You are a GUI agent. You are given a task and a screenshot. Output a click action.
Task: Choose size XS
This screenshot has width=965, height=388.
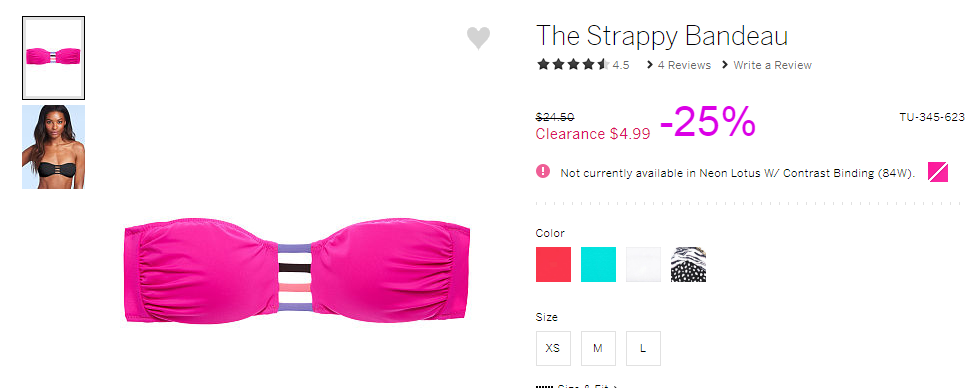coord(553,348)
